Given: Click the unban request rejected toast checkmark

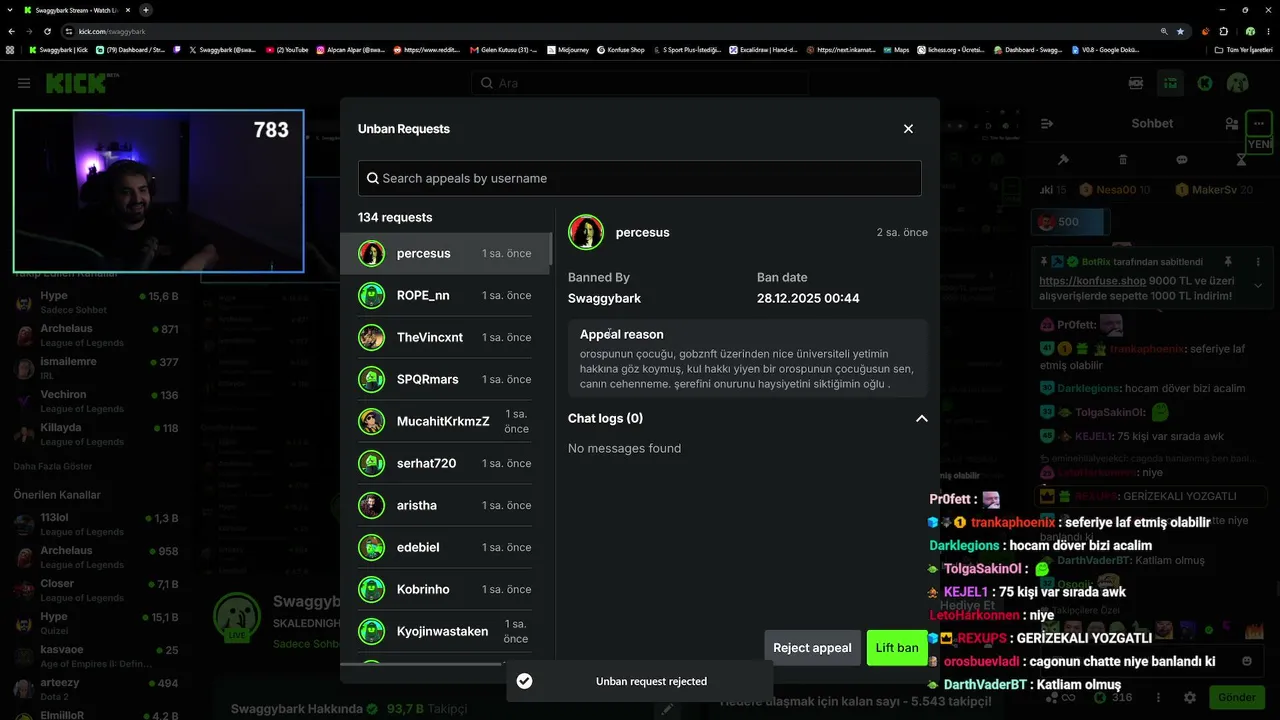Looking at the screenshot, I should click(524, 681).
